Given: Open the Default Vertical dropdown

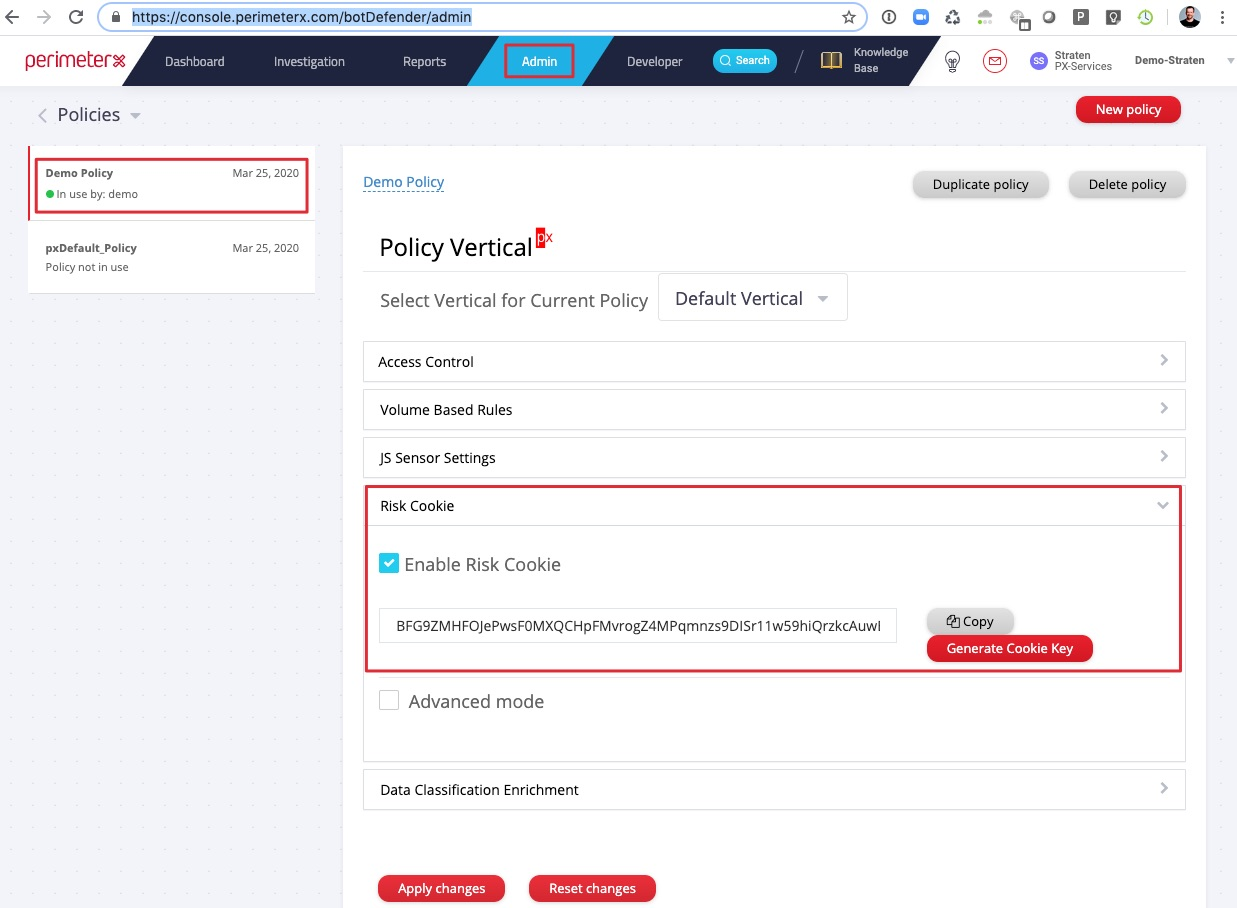Looking at the screenshot, I should tap(752, 298).
